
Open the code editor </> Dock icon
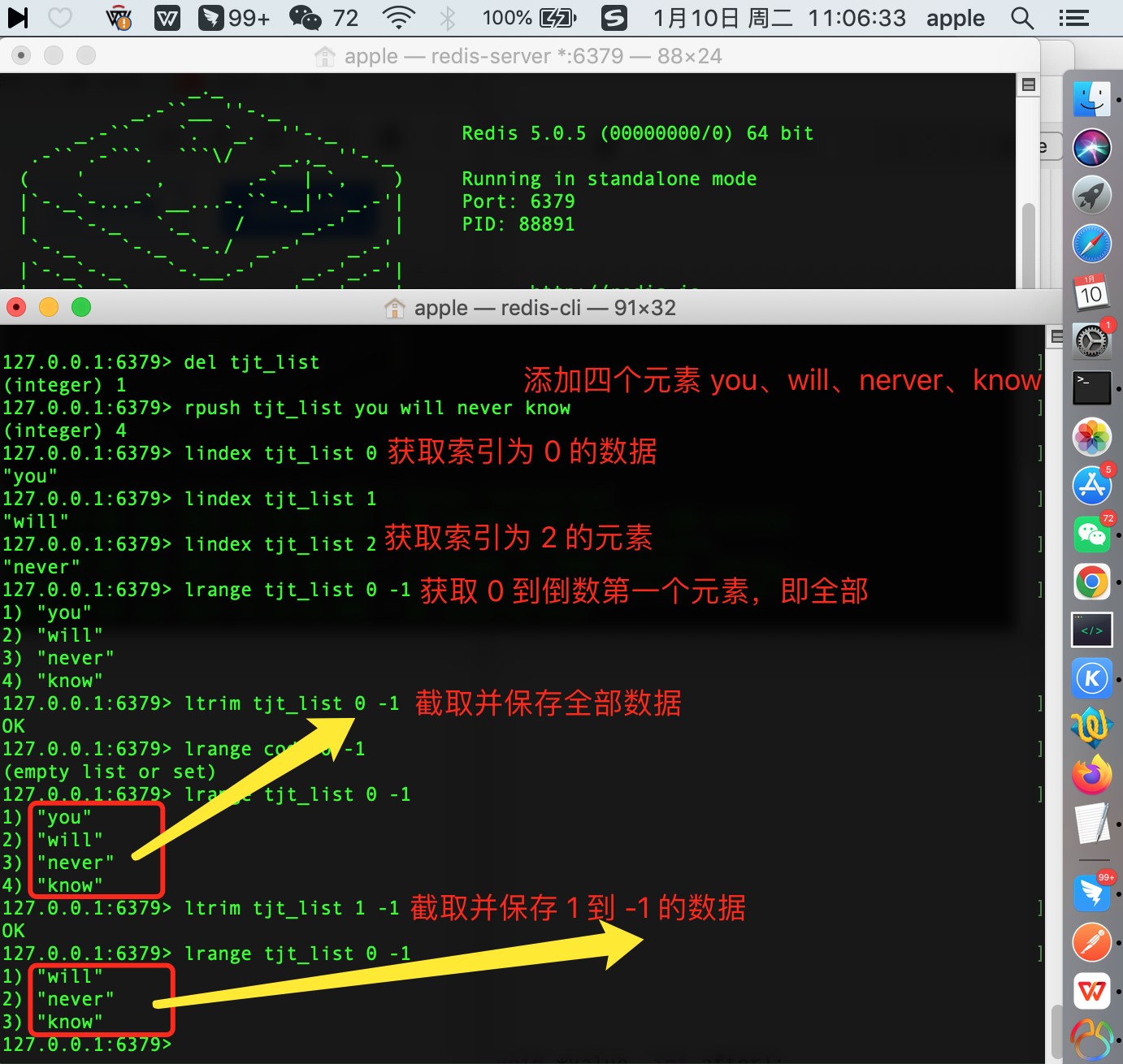(1092, 630)
